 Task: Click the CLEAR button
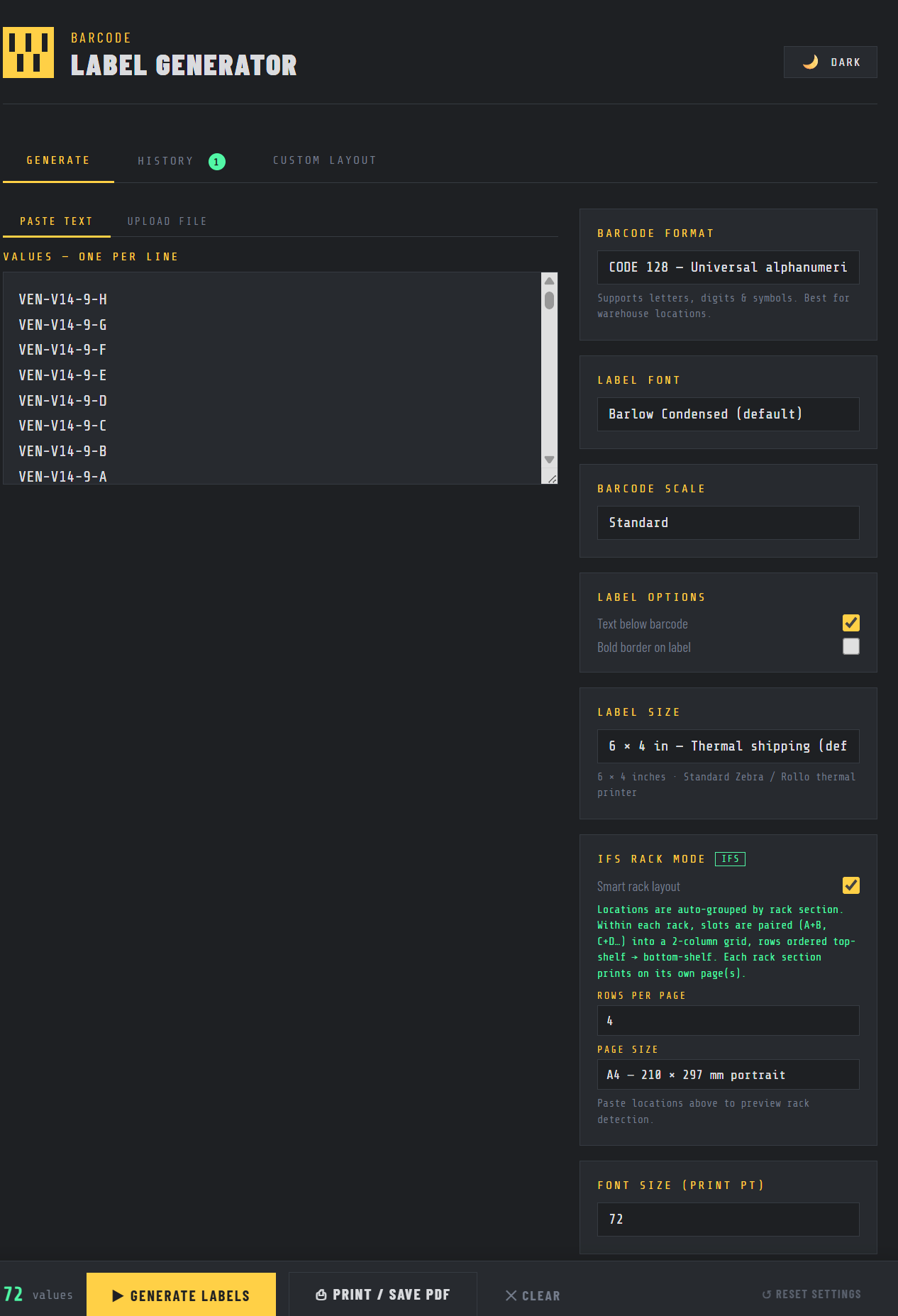(x=533, y=1296)
